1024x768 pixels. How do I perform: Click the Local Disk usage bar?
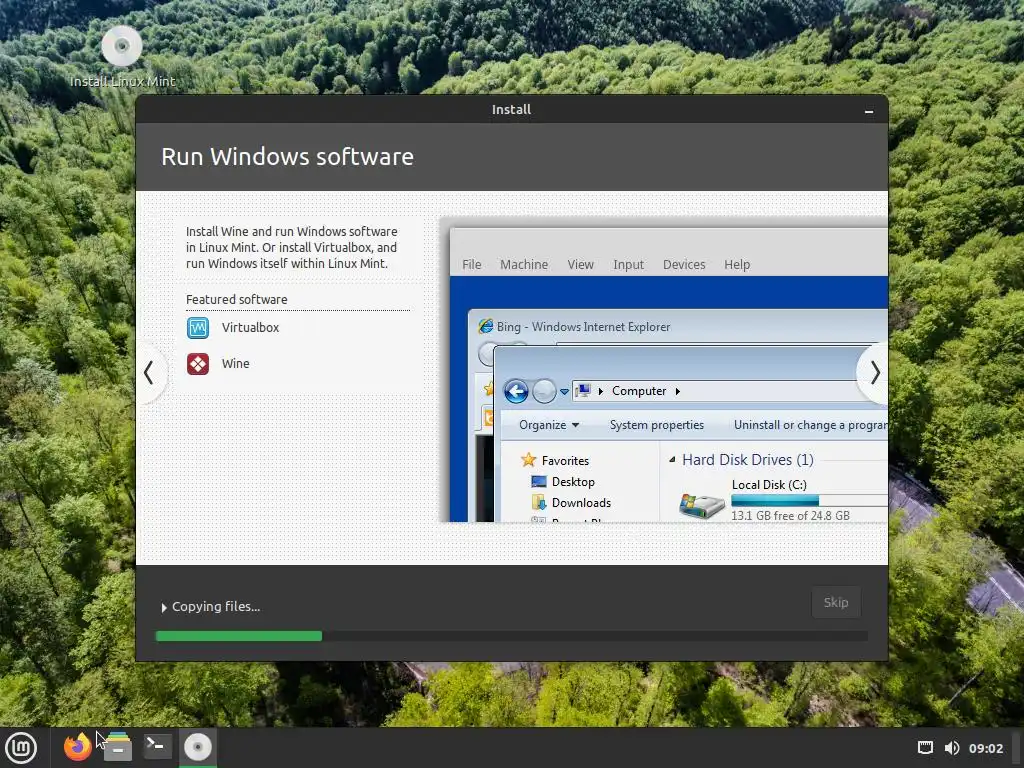coord(809,501)
